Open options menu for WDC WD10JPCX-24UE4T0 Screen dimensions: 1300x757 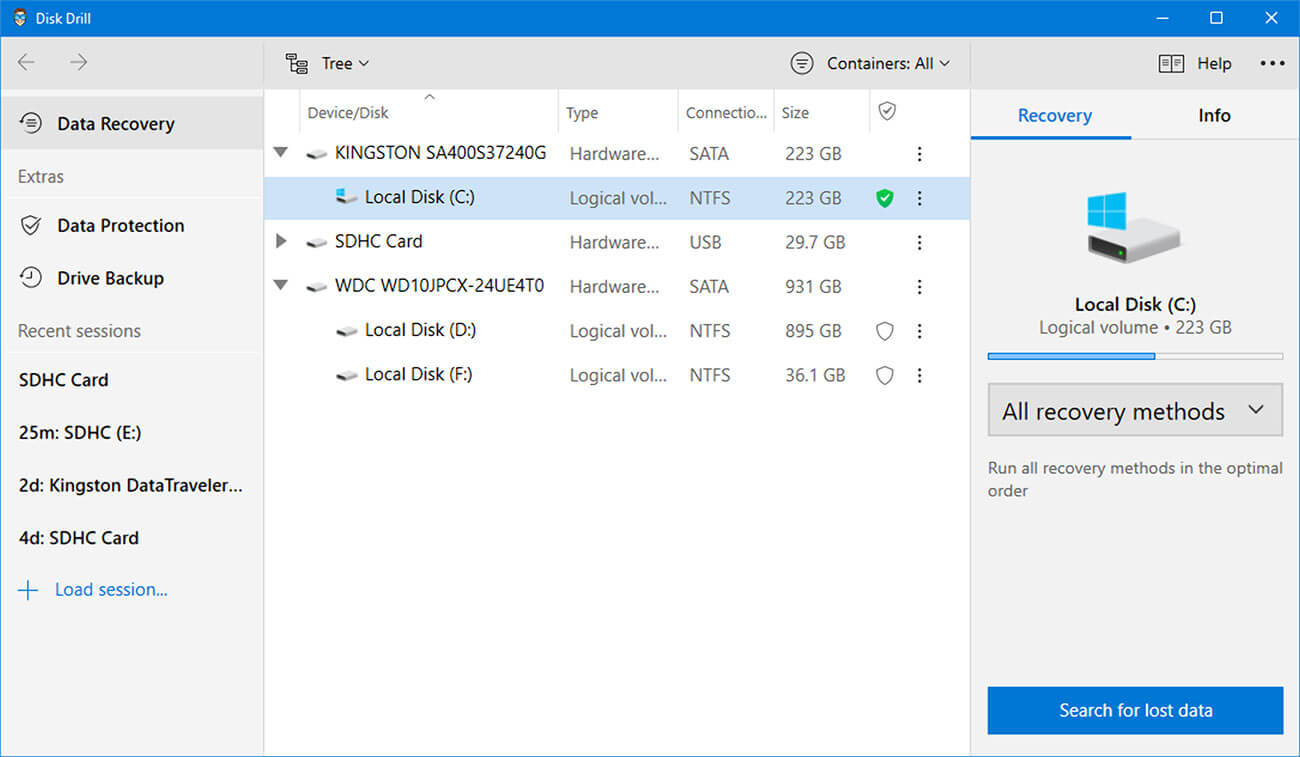coord(919,286)
